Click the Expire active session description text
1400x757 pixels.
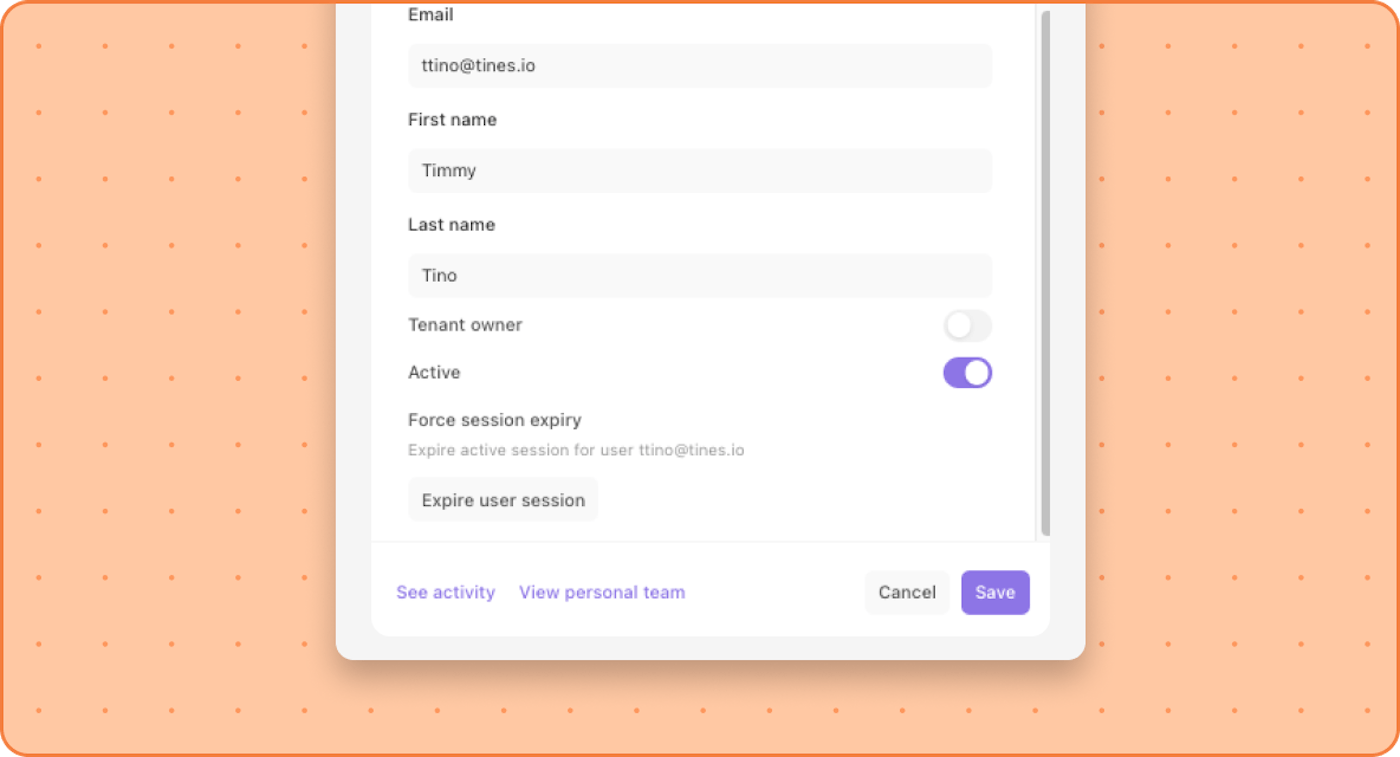click(x=575, y=450)
